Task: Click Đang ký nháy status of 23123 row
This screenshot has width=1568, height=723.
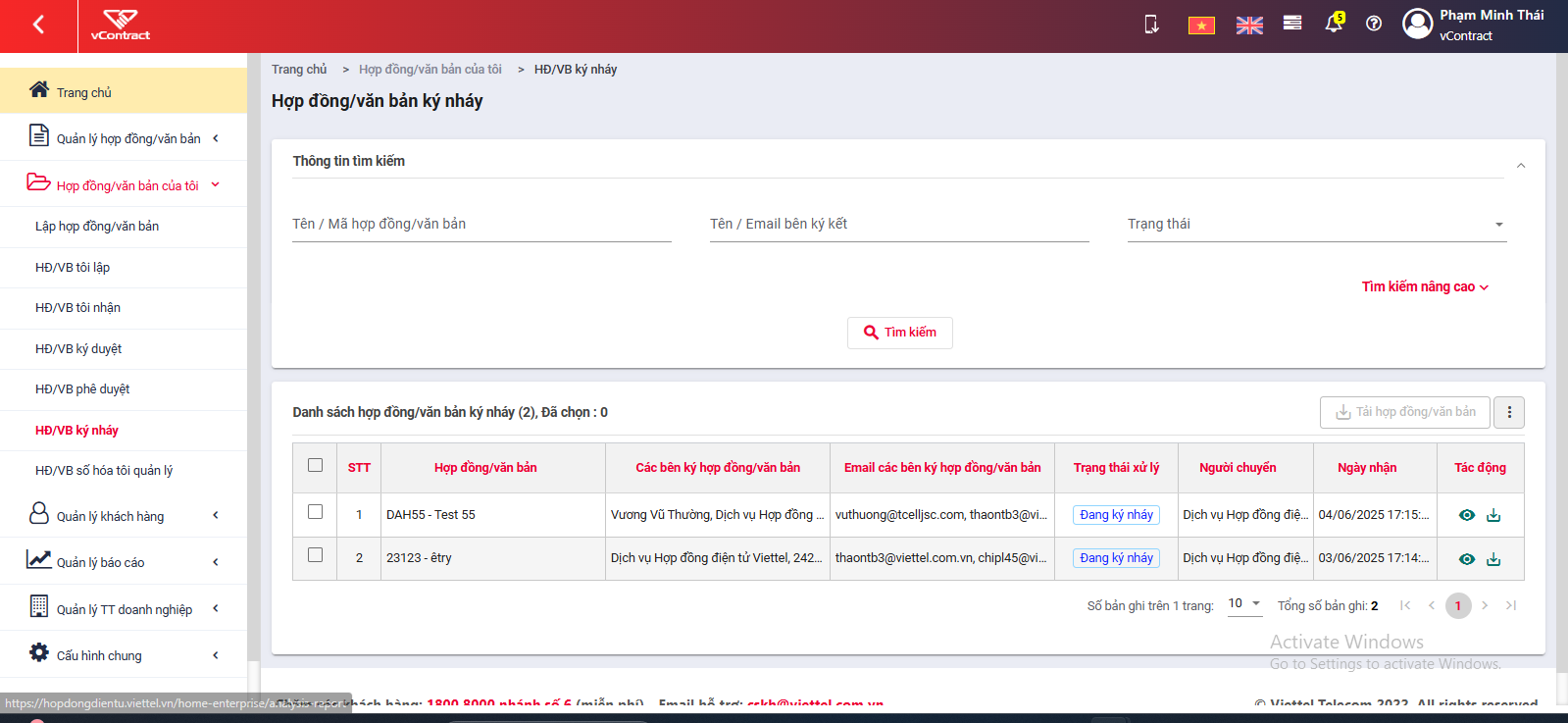Action: (1116, 558)
